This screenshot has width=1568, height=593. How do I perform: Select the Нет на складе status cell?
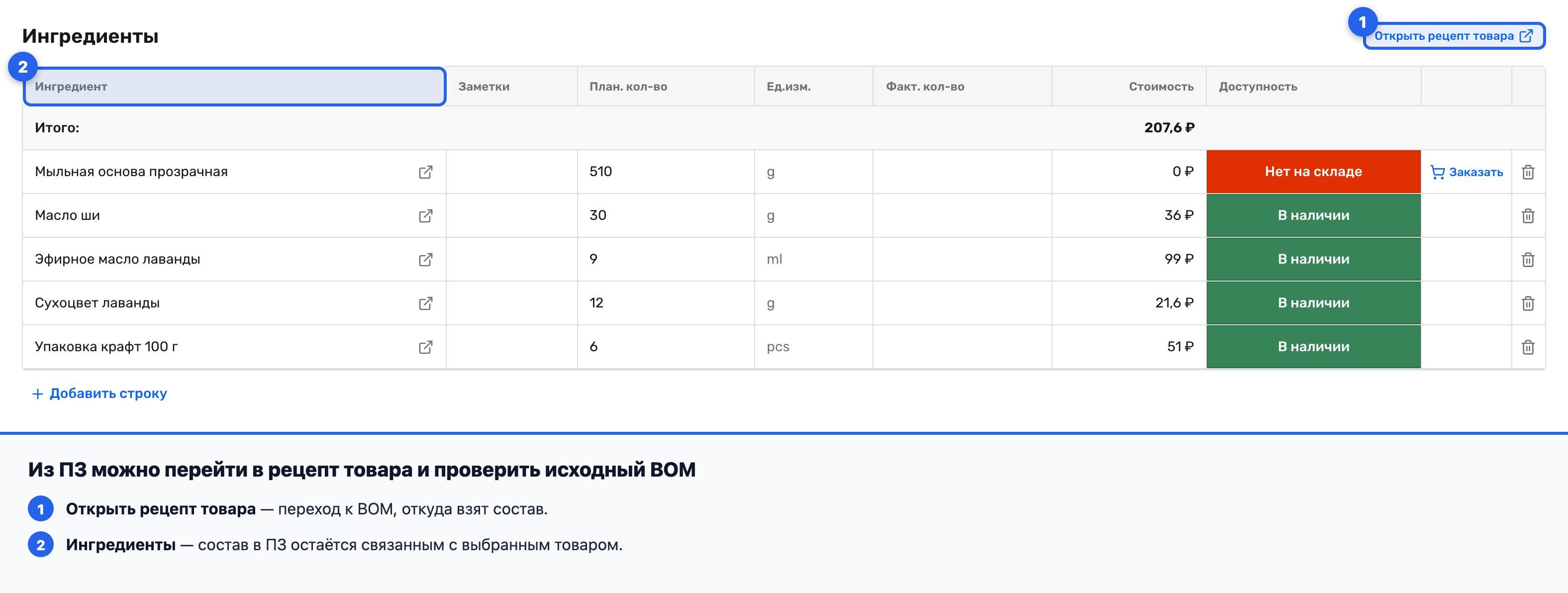coord(1314,172)
